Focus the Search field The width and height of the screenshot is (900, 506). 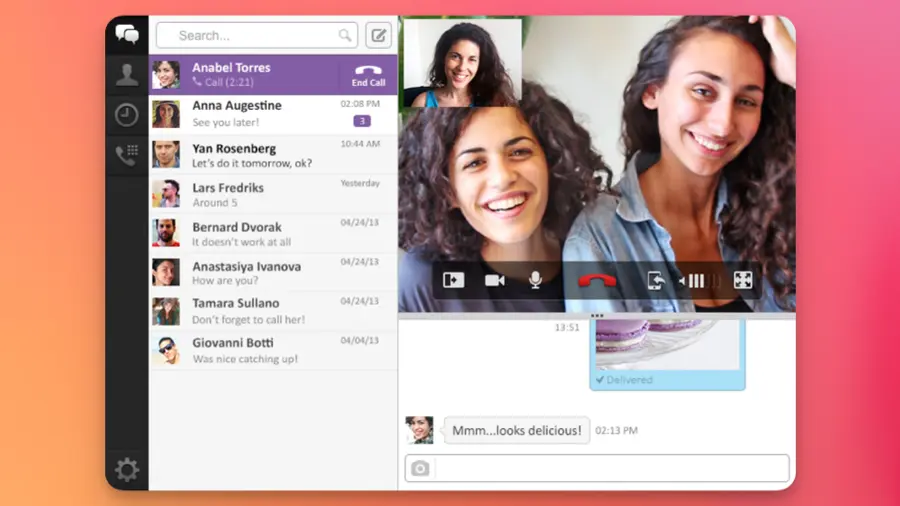(x=257, y=36)
